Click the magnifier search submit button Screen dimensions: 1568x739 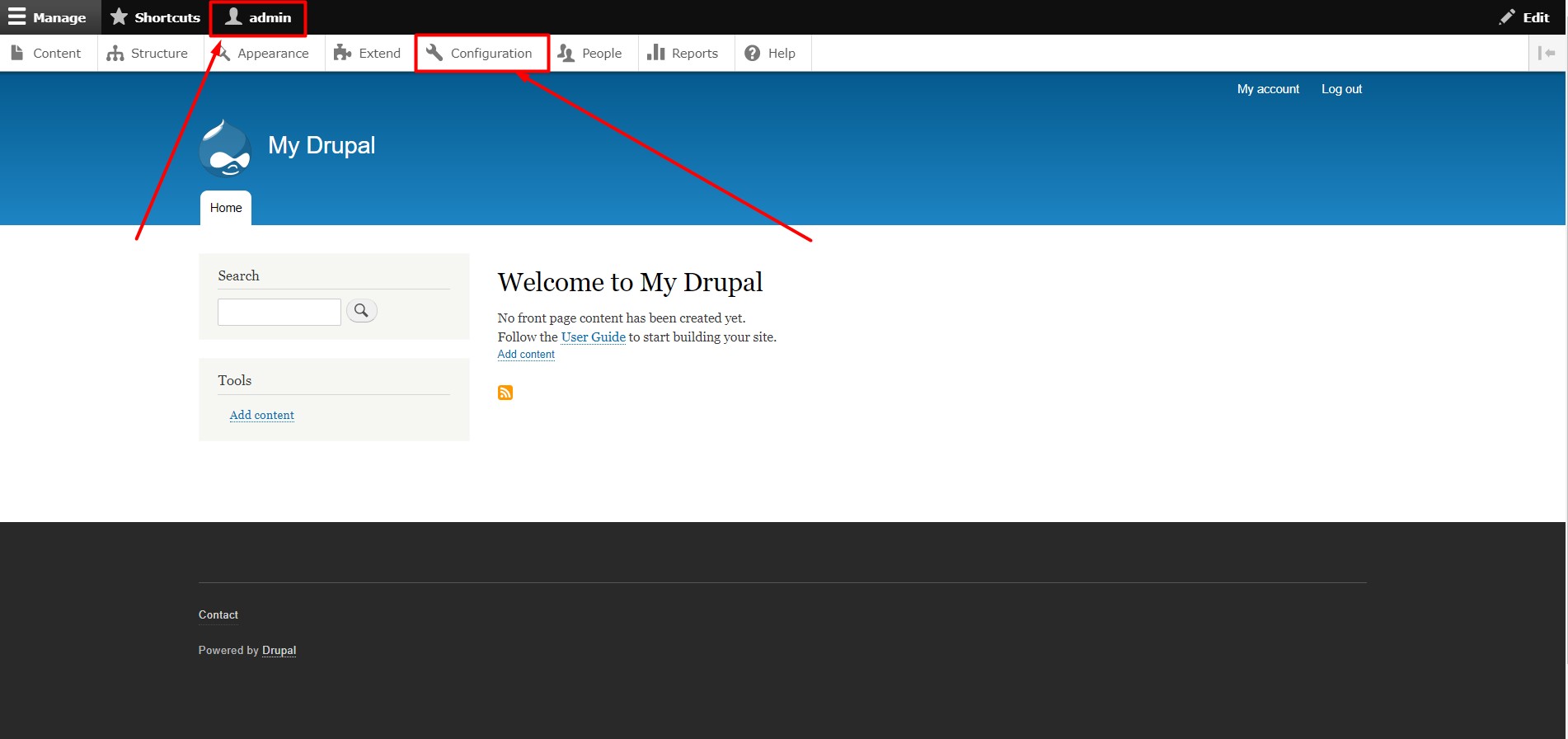click(x=361, y=311)
